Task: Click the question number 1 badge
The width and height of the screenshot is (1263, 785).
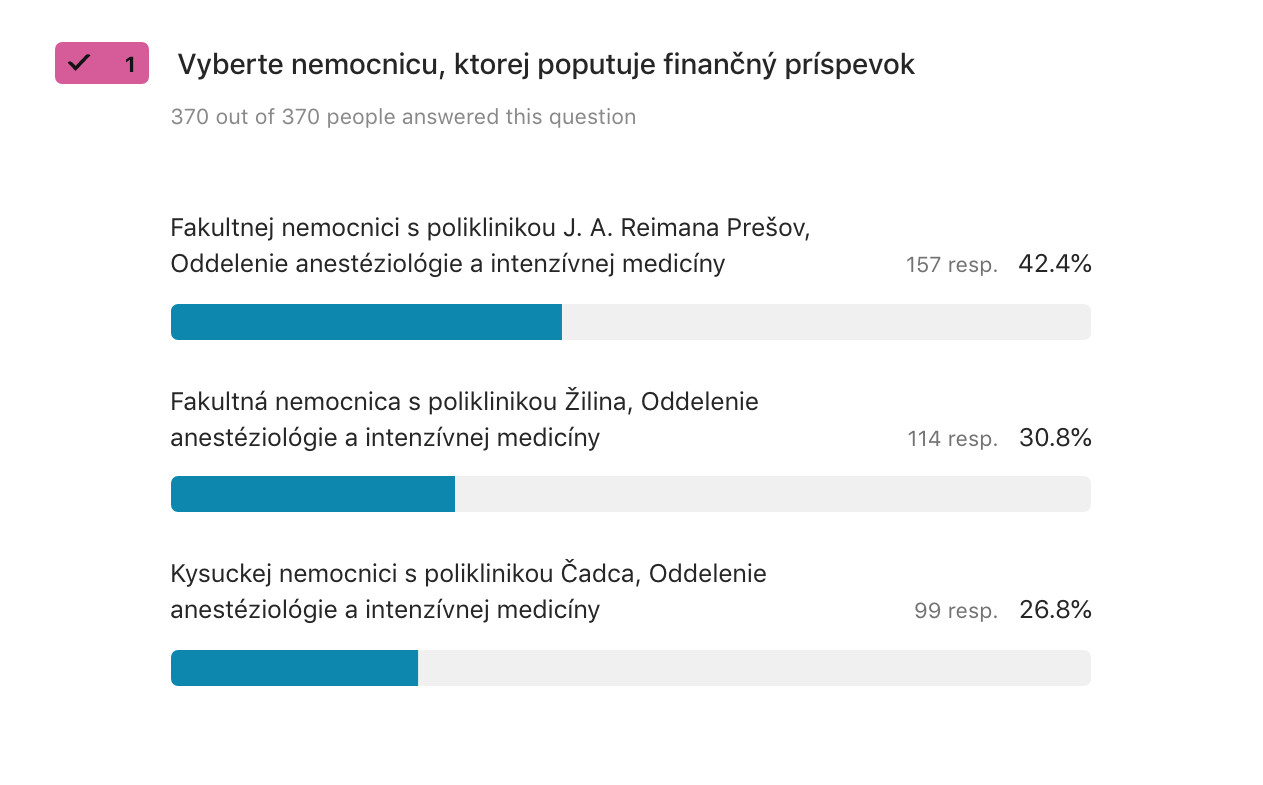Action: [102, 63]
